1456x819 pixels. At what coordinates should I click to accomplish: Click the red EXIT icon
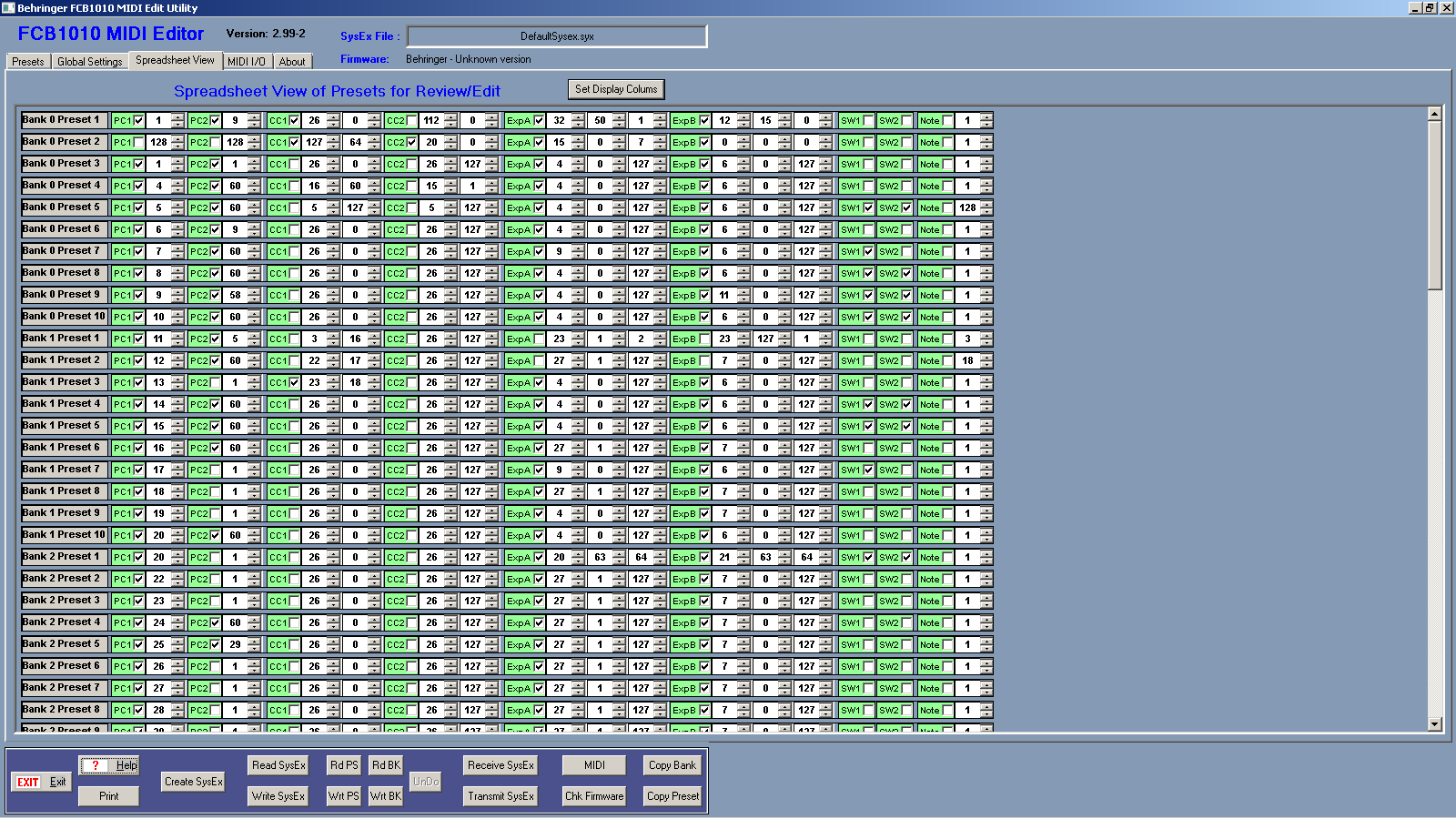[x=28, y=783]
